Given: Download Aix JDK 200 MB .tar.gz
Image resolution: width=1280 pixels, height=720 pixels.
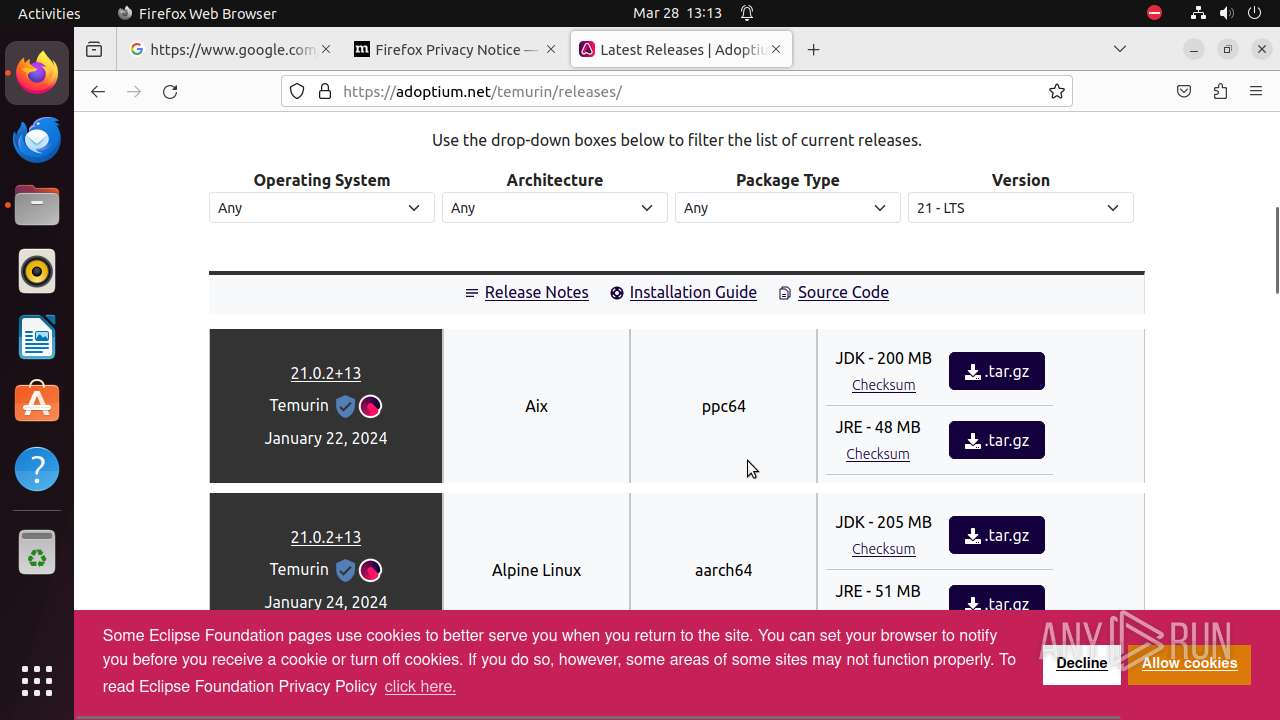Looking at the screenshot, I should [x=997, y=371].
